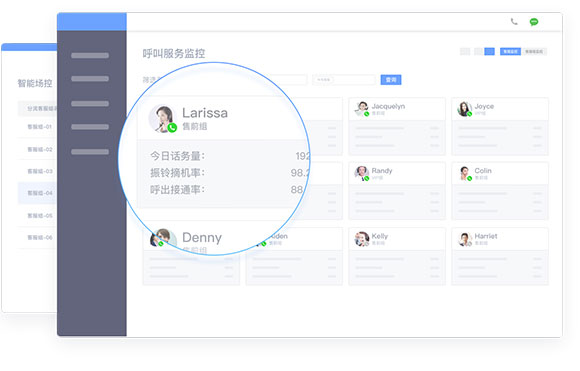Screen dimensions: 580x371
Task: Select the name Randy
Action: pos(382,171)
